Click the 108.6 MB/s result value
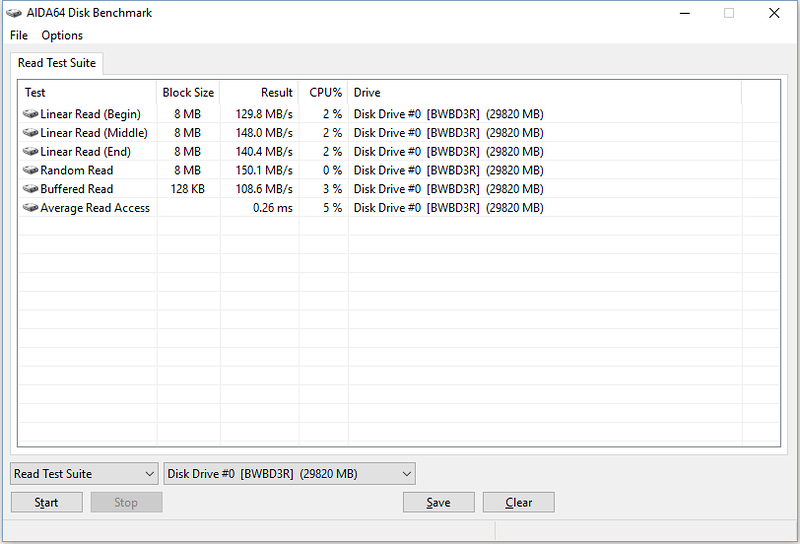800x544 pixels. pos(264,189)
